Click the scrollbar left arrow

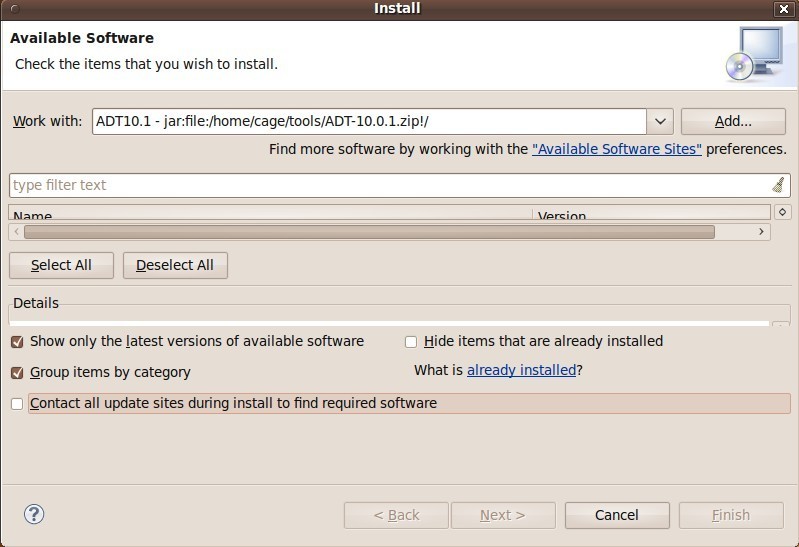point(17,232)
